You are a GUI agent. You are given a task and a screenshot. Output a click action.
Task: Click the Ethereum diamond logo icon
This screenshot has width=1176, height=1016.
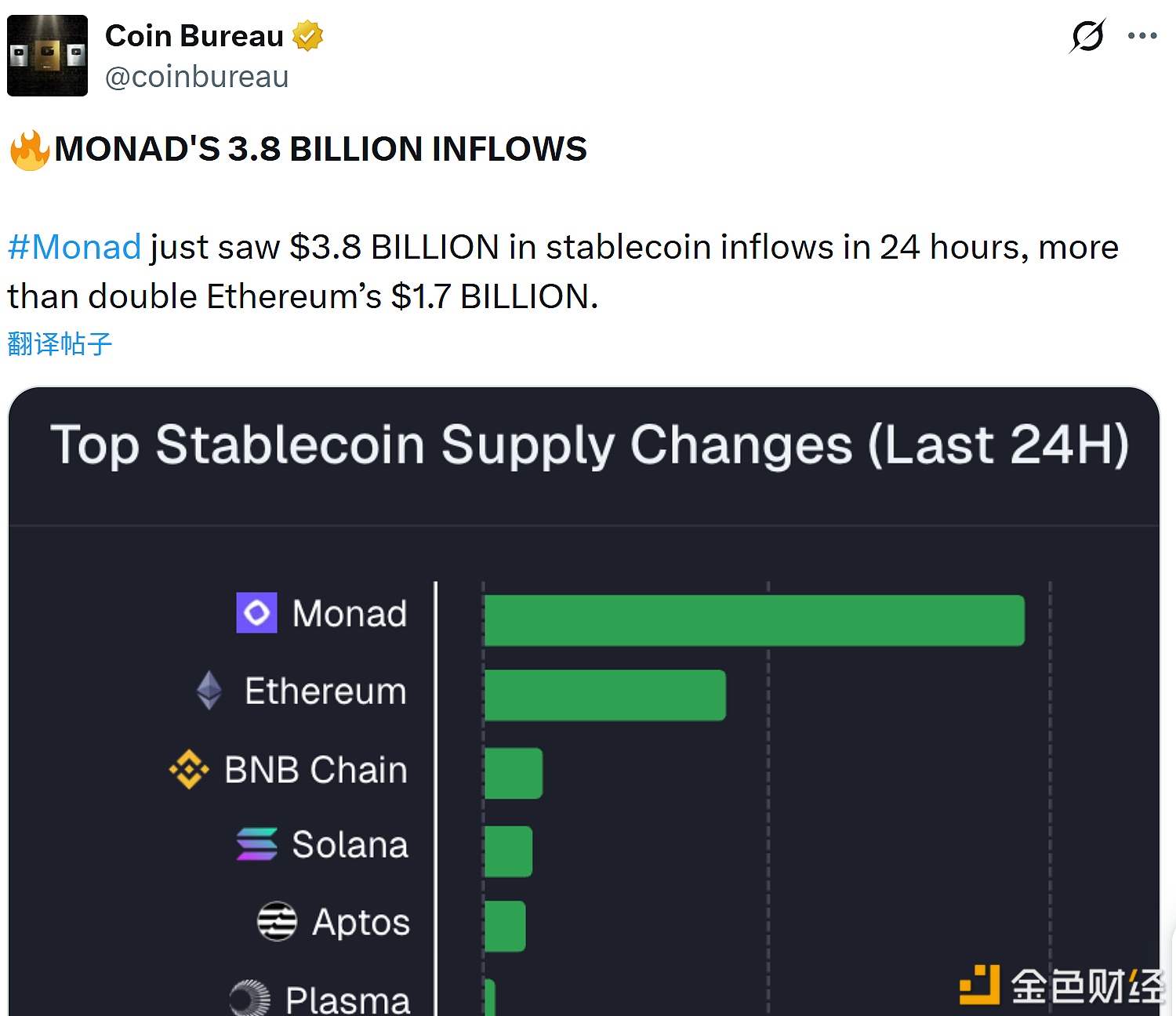tap(209, 691)
